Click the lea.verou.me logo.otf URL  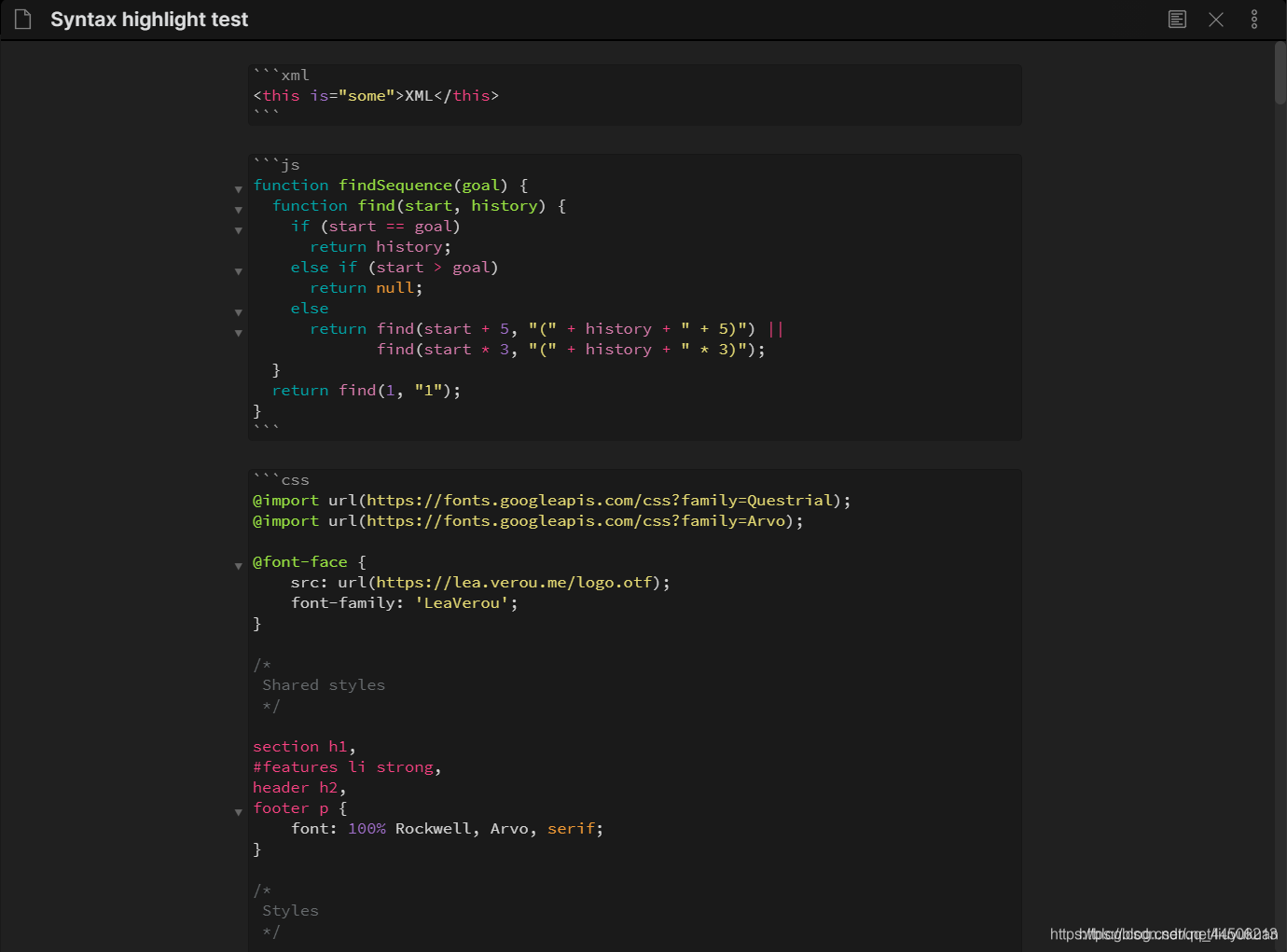(x=514, y=583)
